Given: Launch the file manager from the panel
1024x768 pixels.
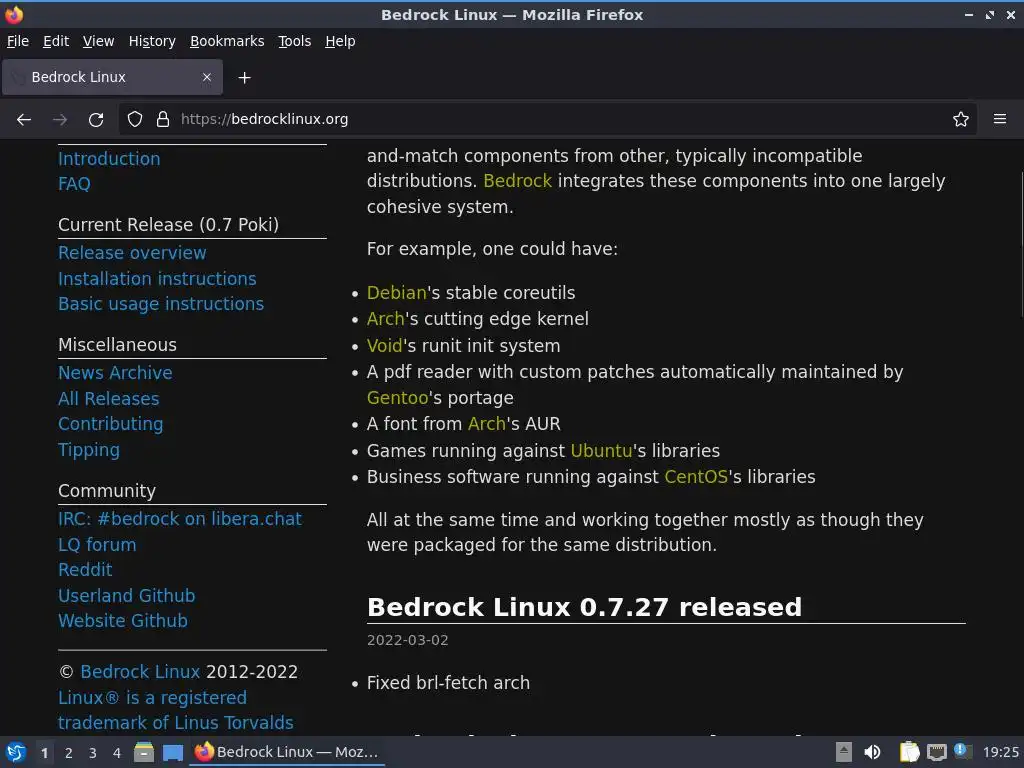Looking at the screenshot, I should [144, 752].
